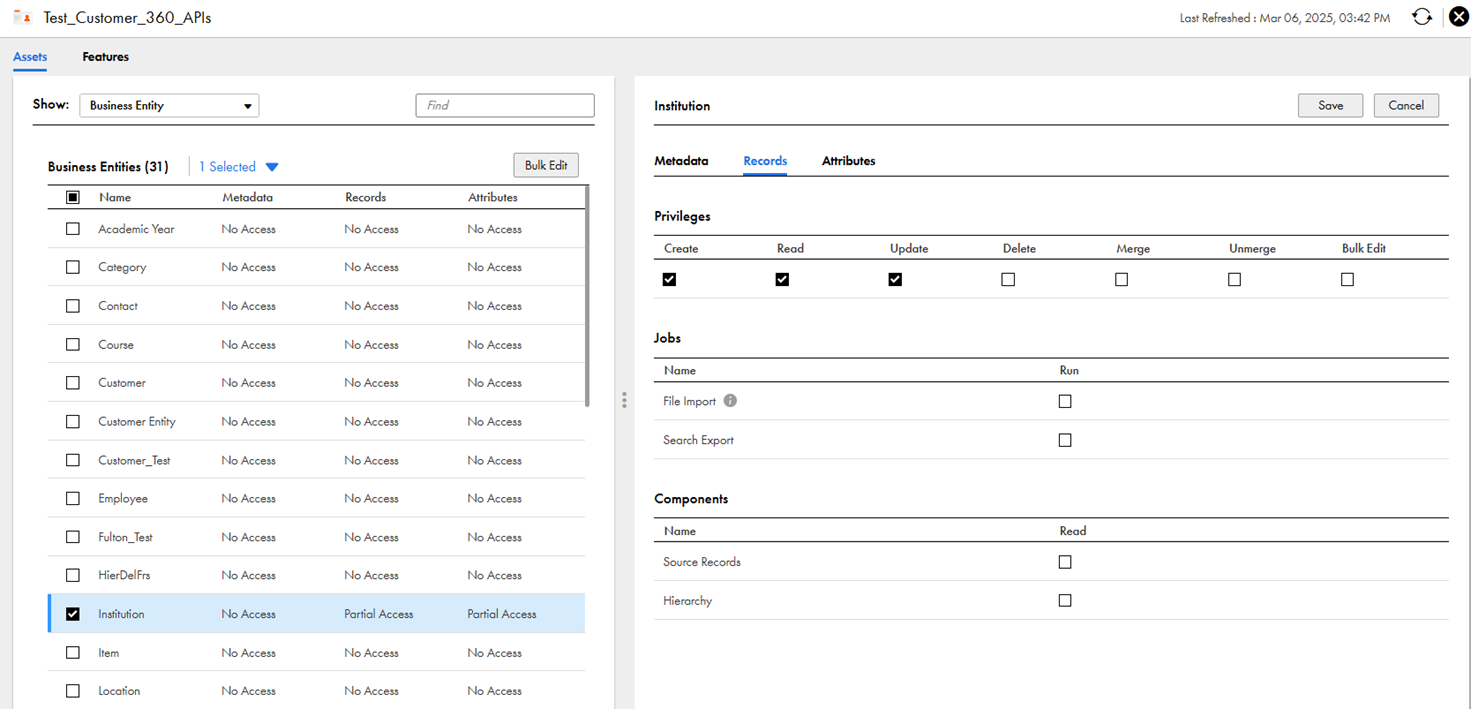Viewport: 1471px width, 709px height.
Task: Click the Source Records component name
Action: [702, 562]
